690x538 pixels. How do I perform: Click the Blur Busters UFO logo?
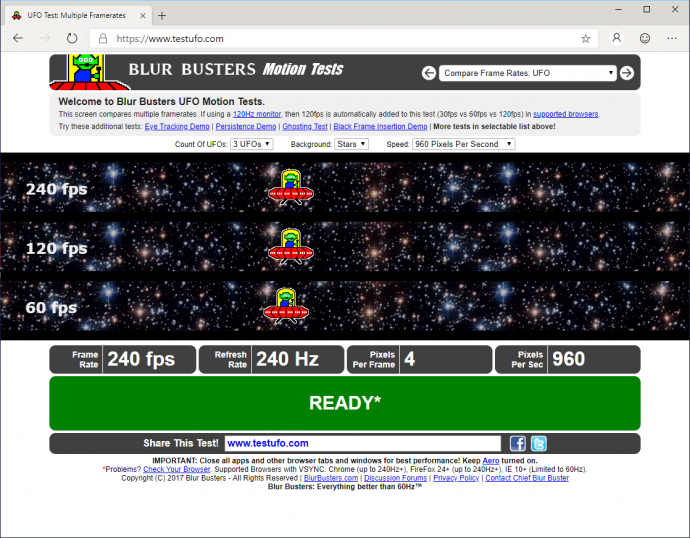pos(85,71)
